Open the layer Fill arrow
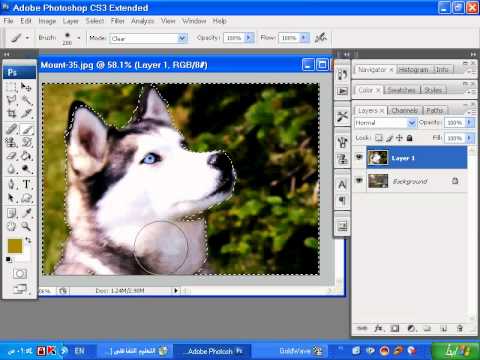Viewport: 480px width, 360px height. pyautogui.click(x=469, y=138)
